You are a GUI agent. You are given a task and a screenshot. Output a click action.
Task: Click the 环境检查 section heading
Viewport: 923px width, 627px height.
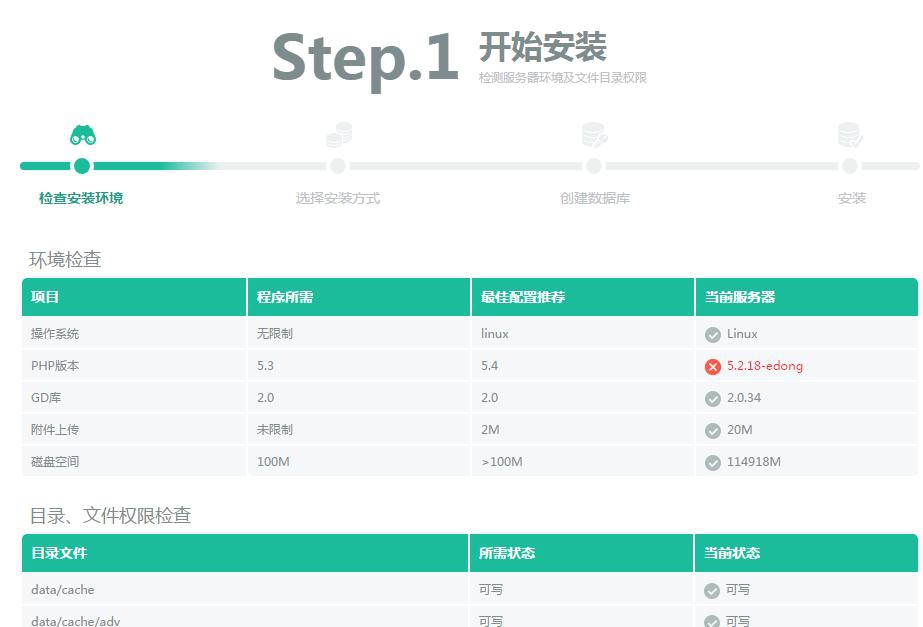click(65, 260)
